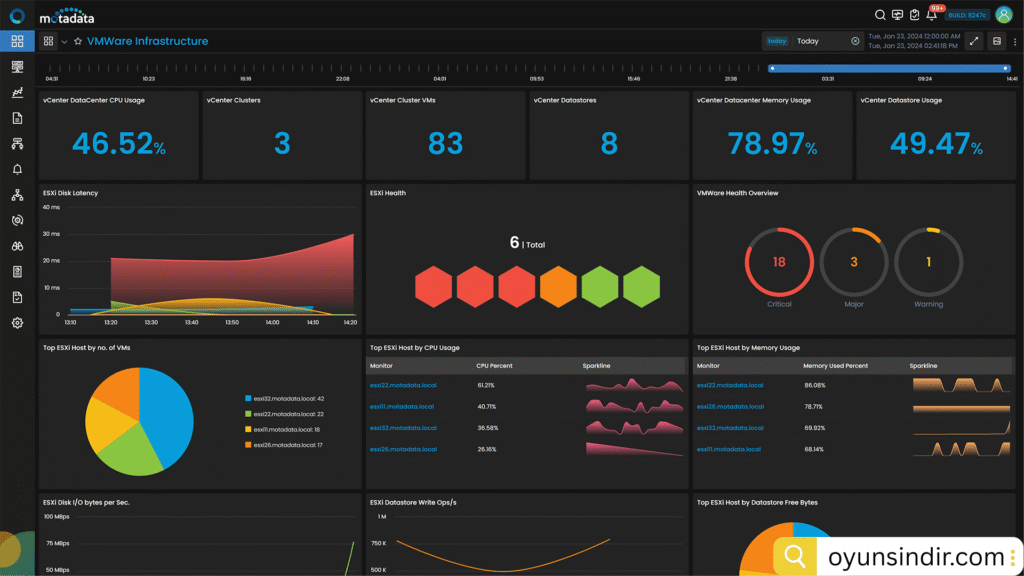Click the binoculars icon in the sidebar

pyautogui.click(x=17, y=246)
